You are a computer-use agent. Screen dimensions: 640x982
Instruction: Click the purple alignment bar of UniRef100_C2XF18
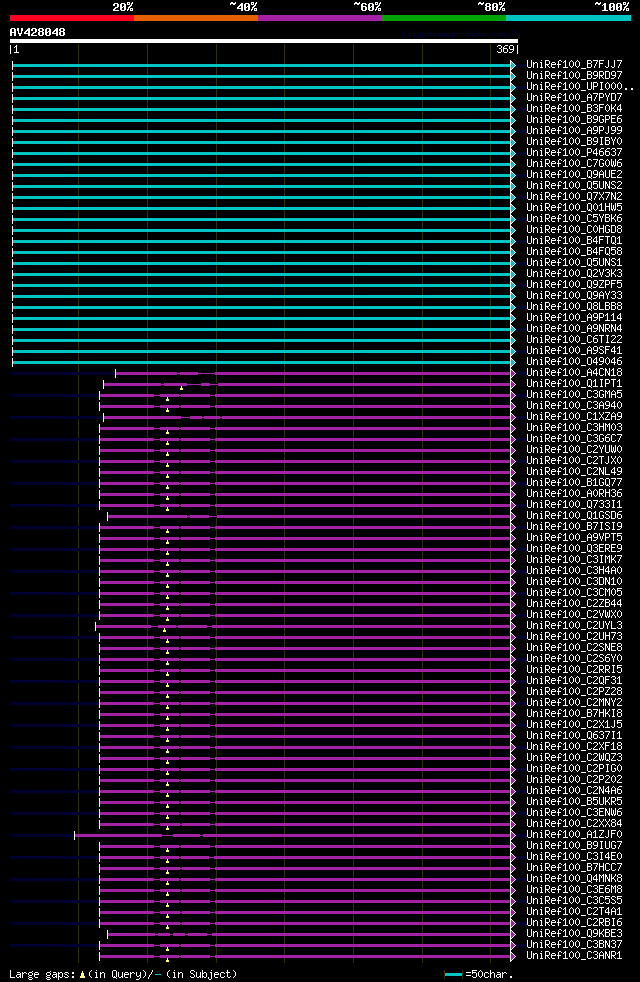click(306, 747)
